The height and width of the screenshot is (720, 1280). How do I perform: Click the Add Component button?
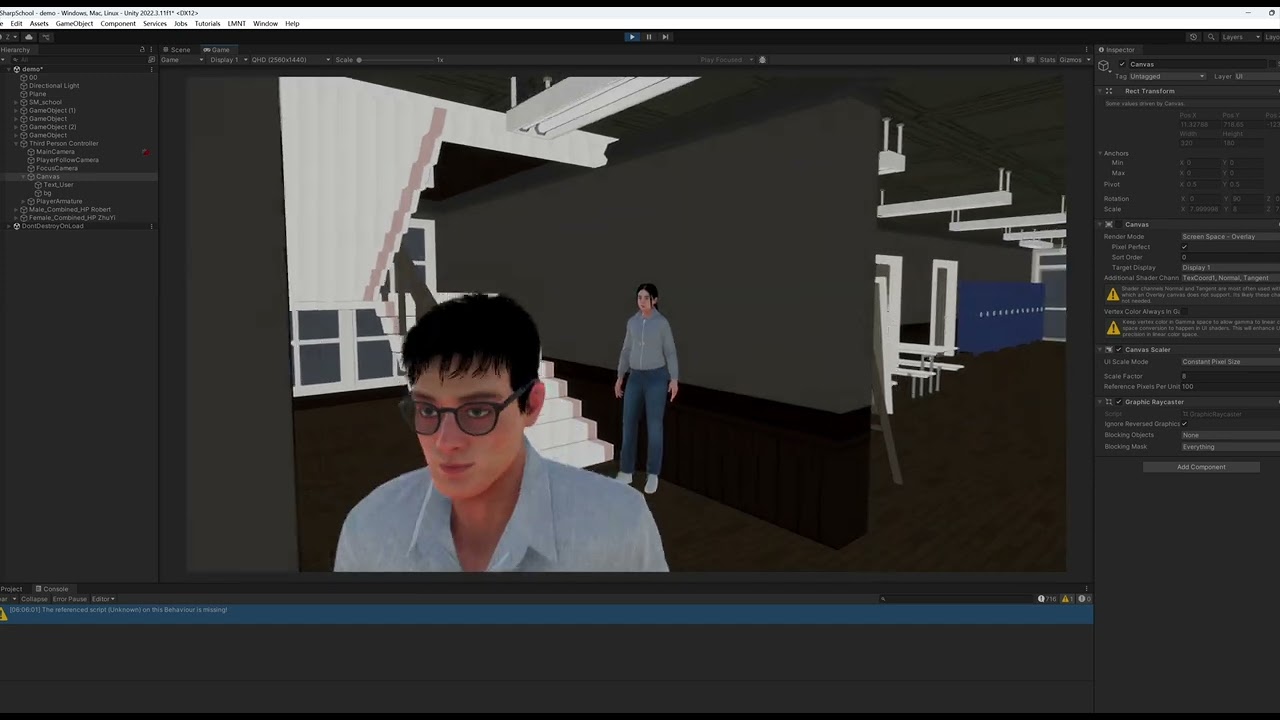pos(1201,467)
